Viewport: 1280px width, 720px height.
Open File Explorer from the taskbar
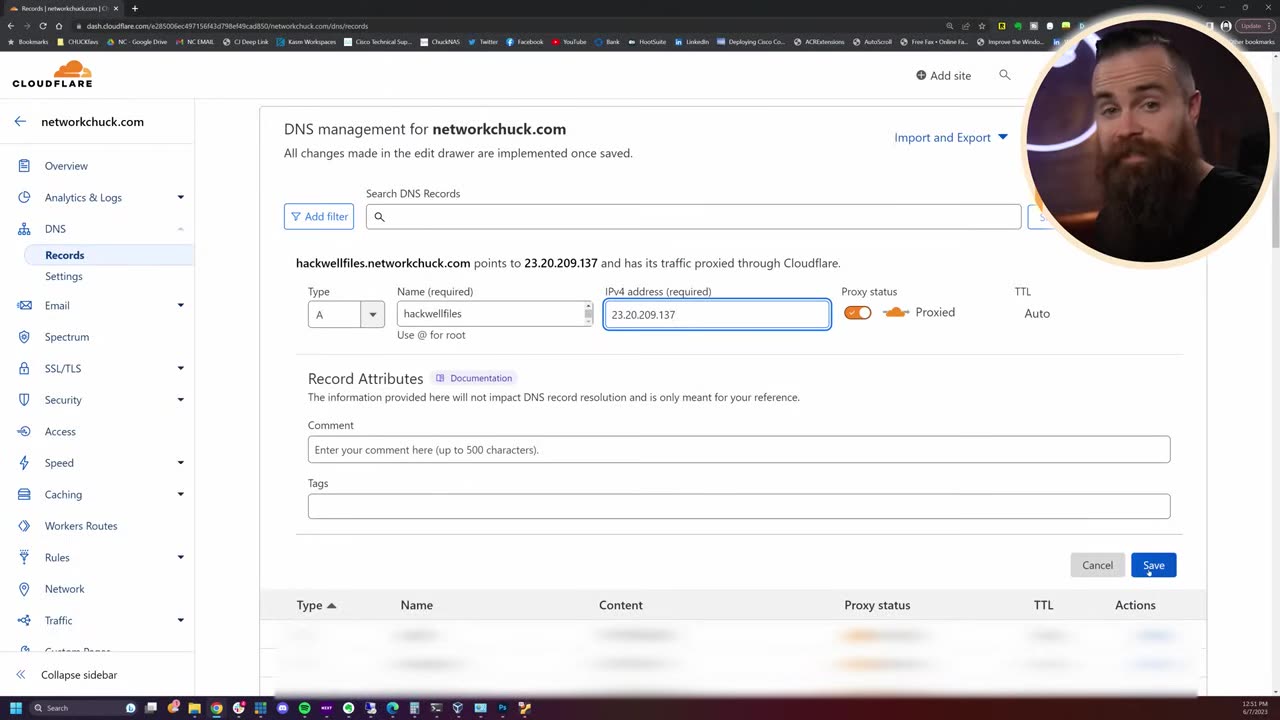point(194,708)
